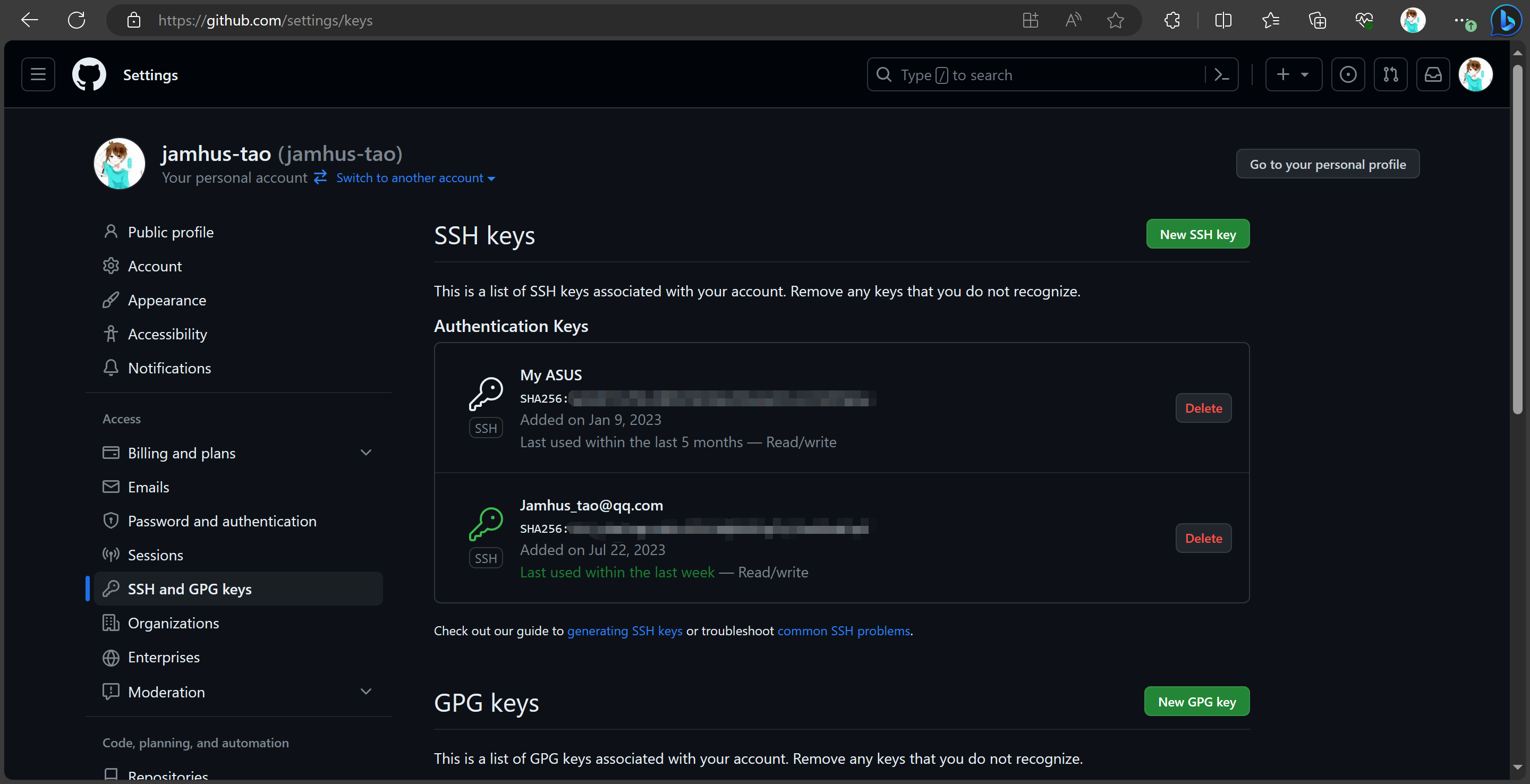Open Sessions settings
This screenshot has height=784, width=1530.
click(238, 554)
